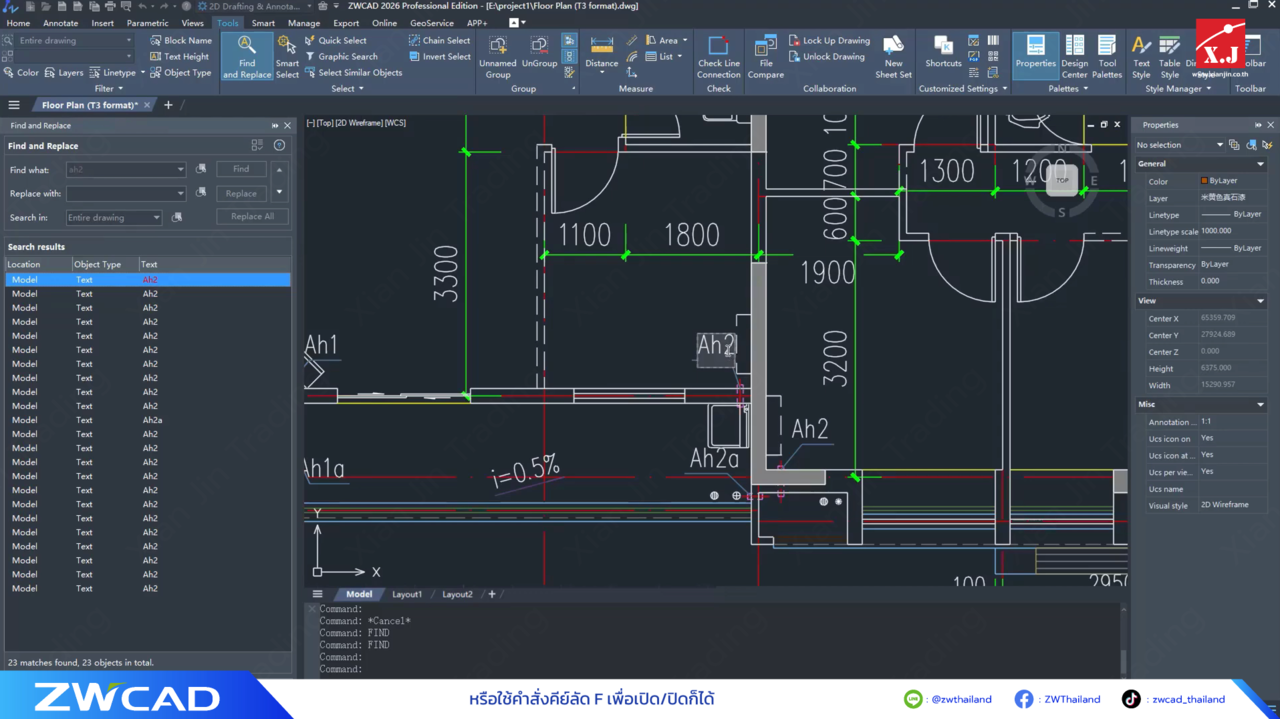Image resolution: width=1280 pixels, height=719 pixels.
Task: Use Invert Select tool
Action: 439,57
